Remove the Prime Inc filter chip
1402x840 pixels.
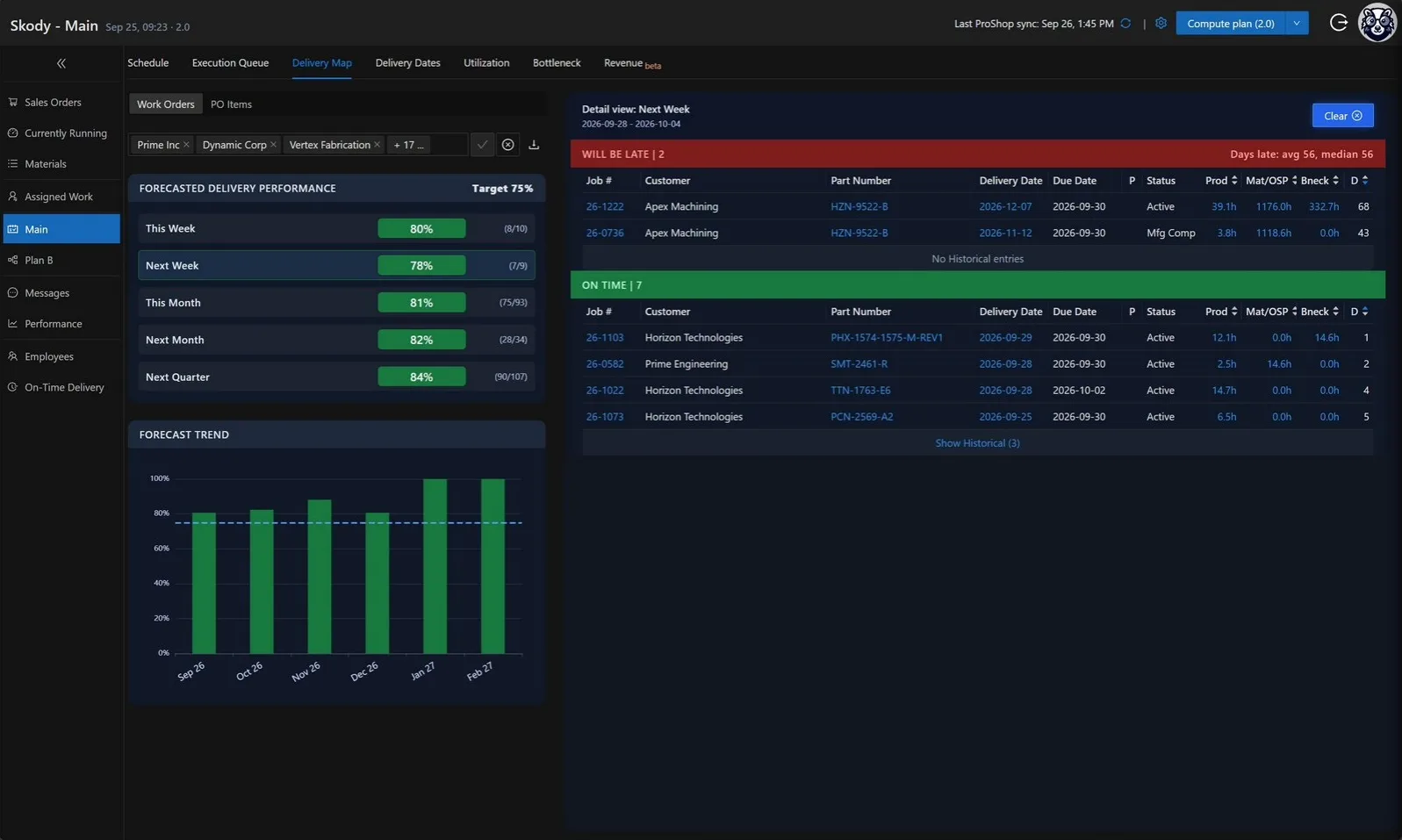coord(186,145)
